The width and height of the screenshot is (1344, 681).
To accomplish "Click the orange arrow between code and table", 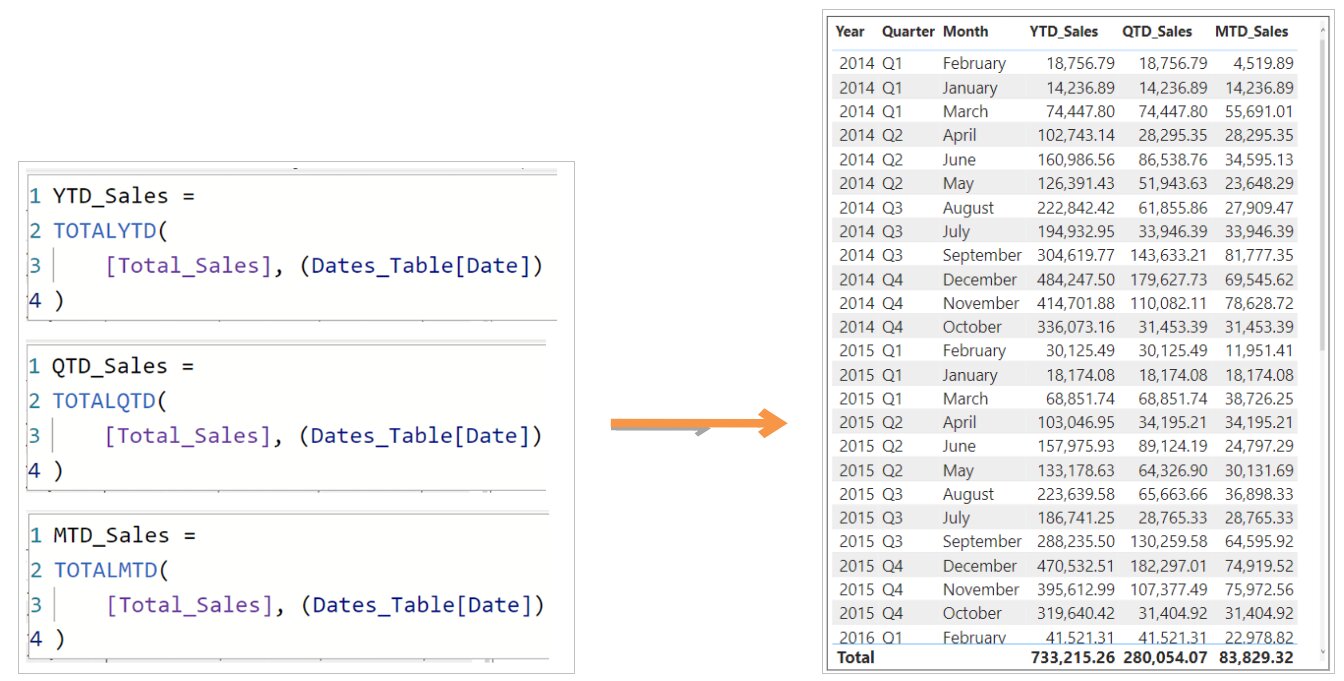I will tap(698, 423).
